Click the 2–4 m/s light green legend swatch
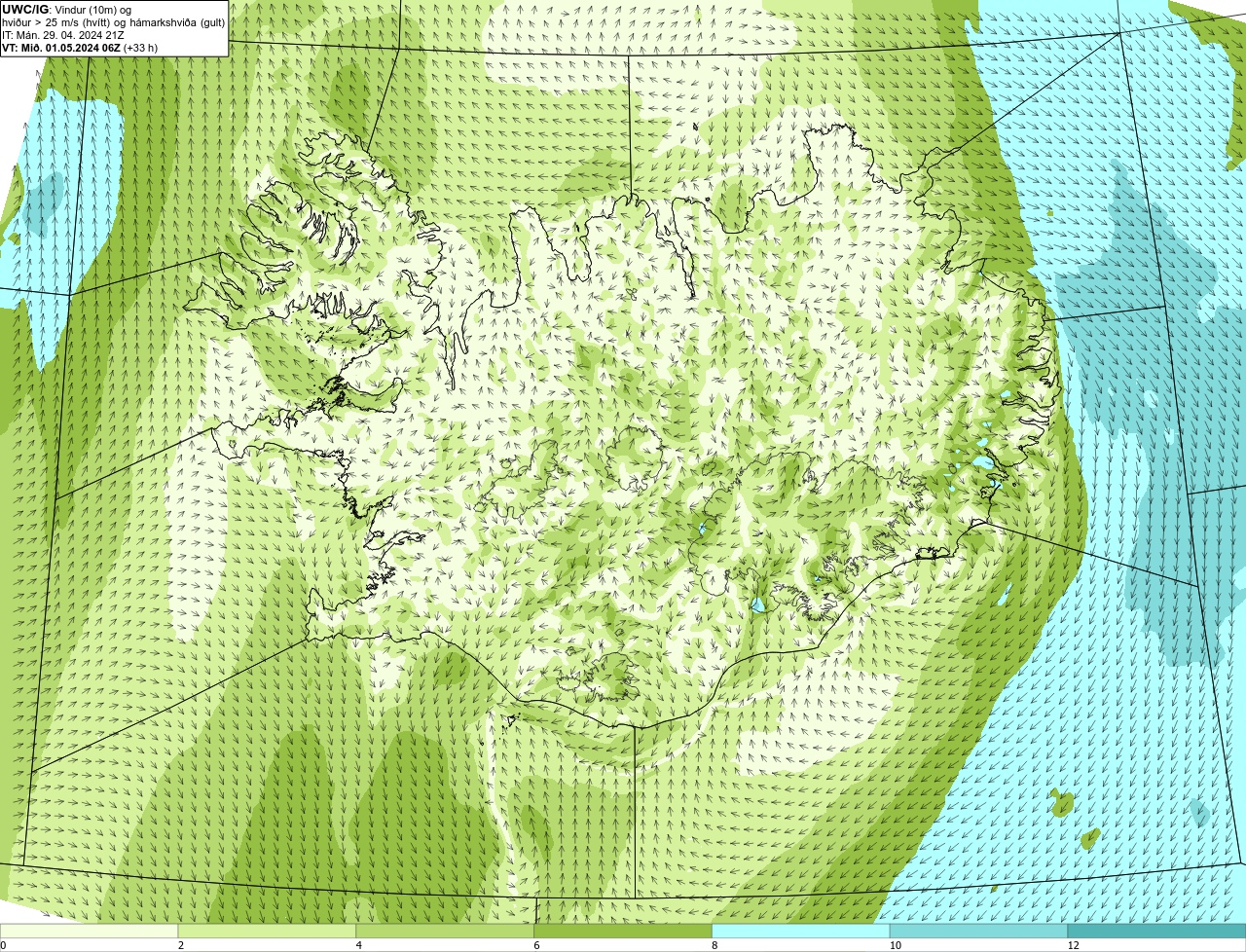This screenshot has width=1246, height=952. (267, 931)
